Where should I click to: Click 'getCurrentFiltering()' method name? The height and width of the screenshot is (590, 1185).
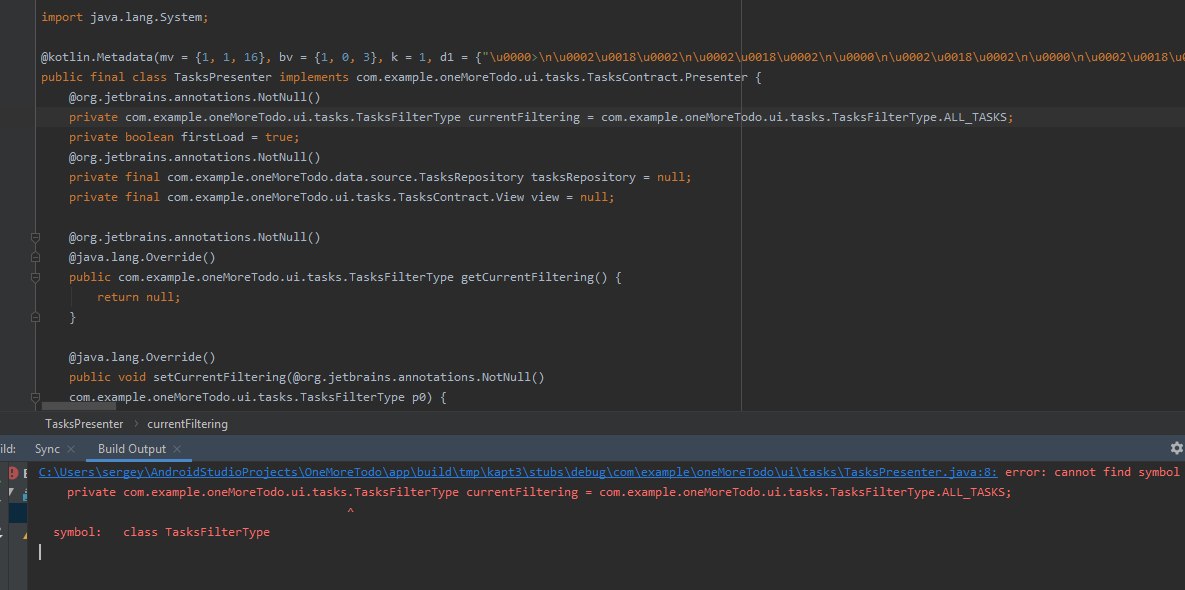pos(534,277)
